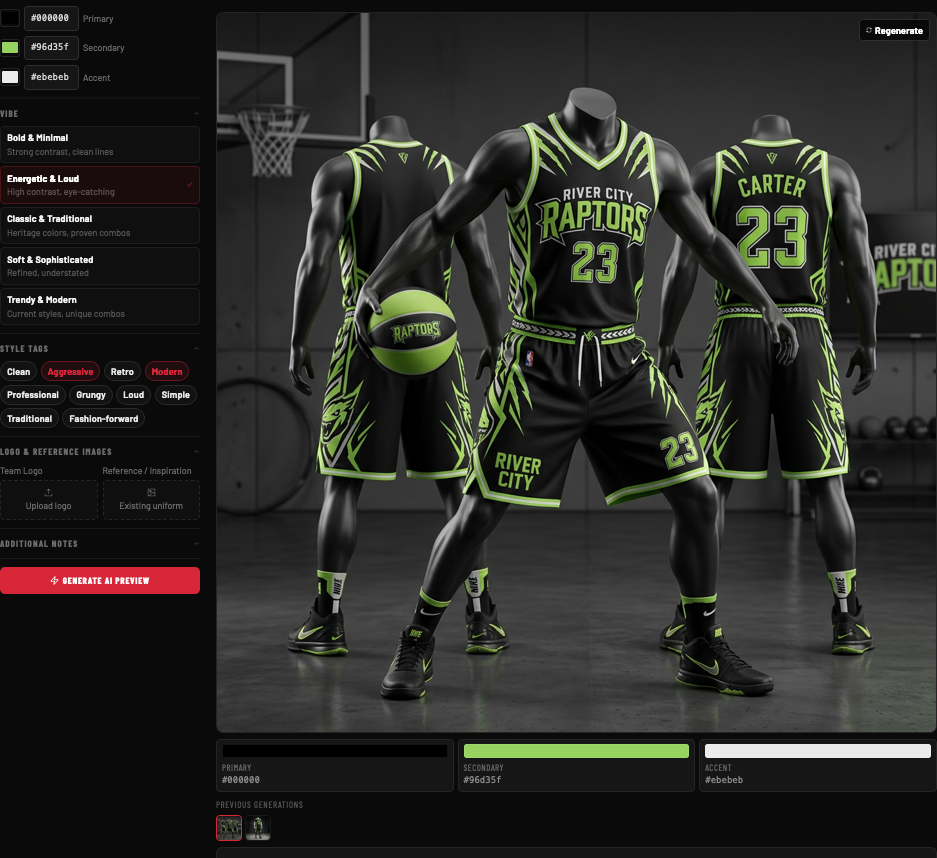Enable the Grungy style tag
Screen dimensions: 937x858
(x=91, y=395)
